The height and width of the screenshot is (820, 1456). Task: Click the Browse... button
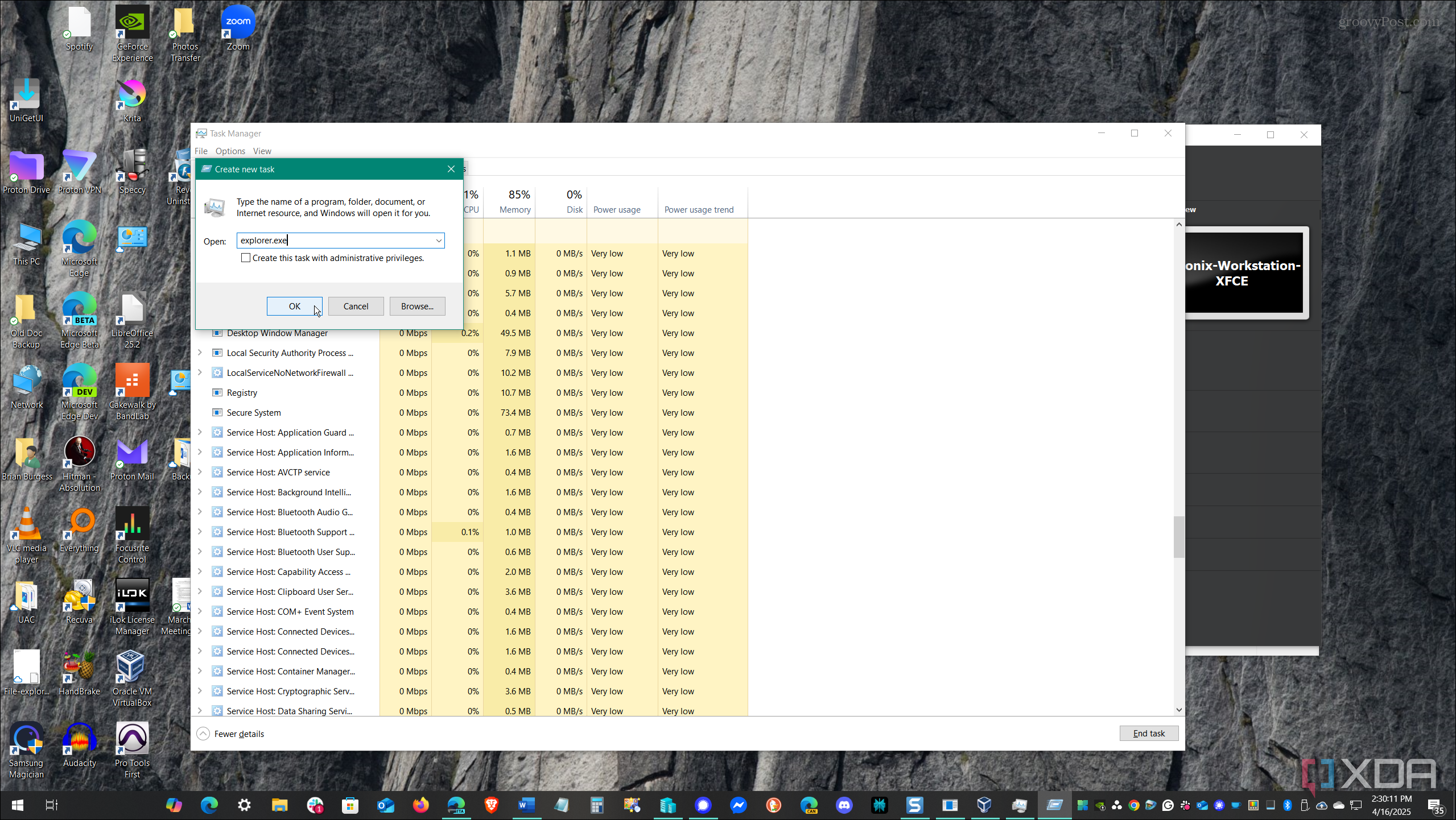click(x=417, y=306)
